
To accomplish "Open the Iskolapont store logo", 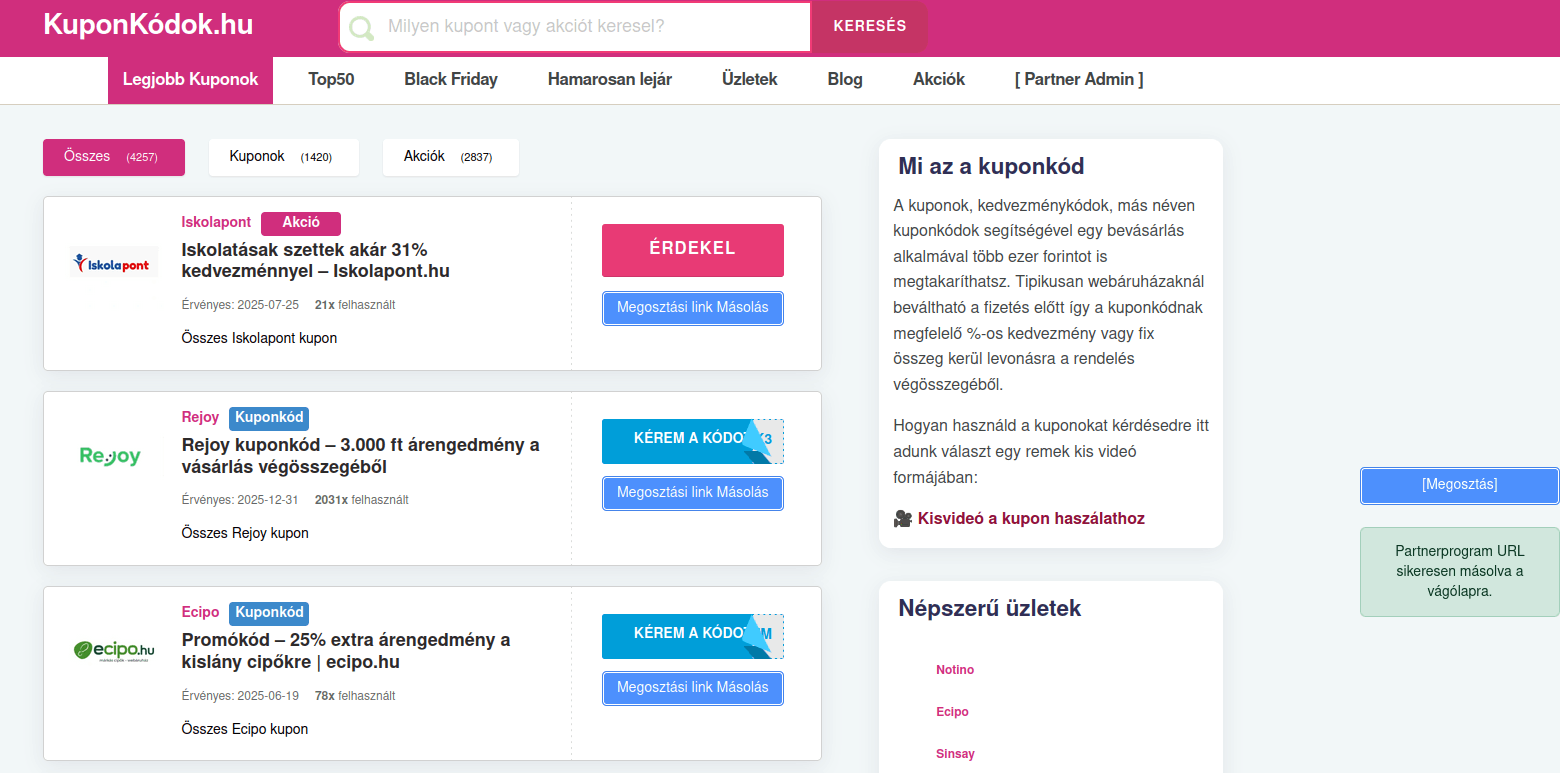I will 114,263.
